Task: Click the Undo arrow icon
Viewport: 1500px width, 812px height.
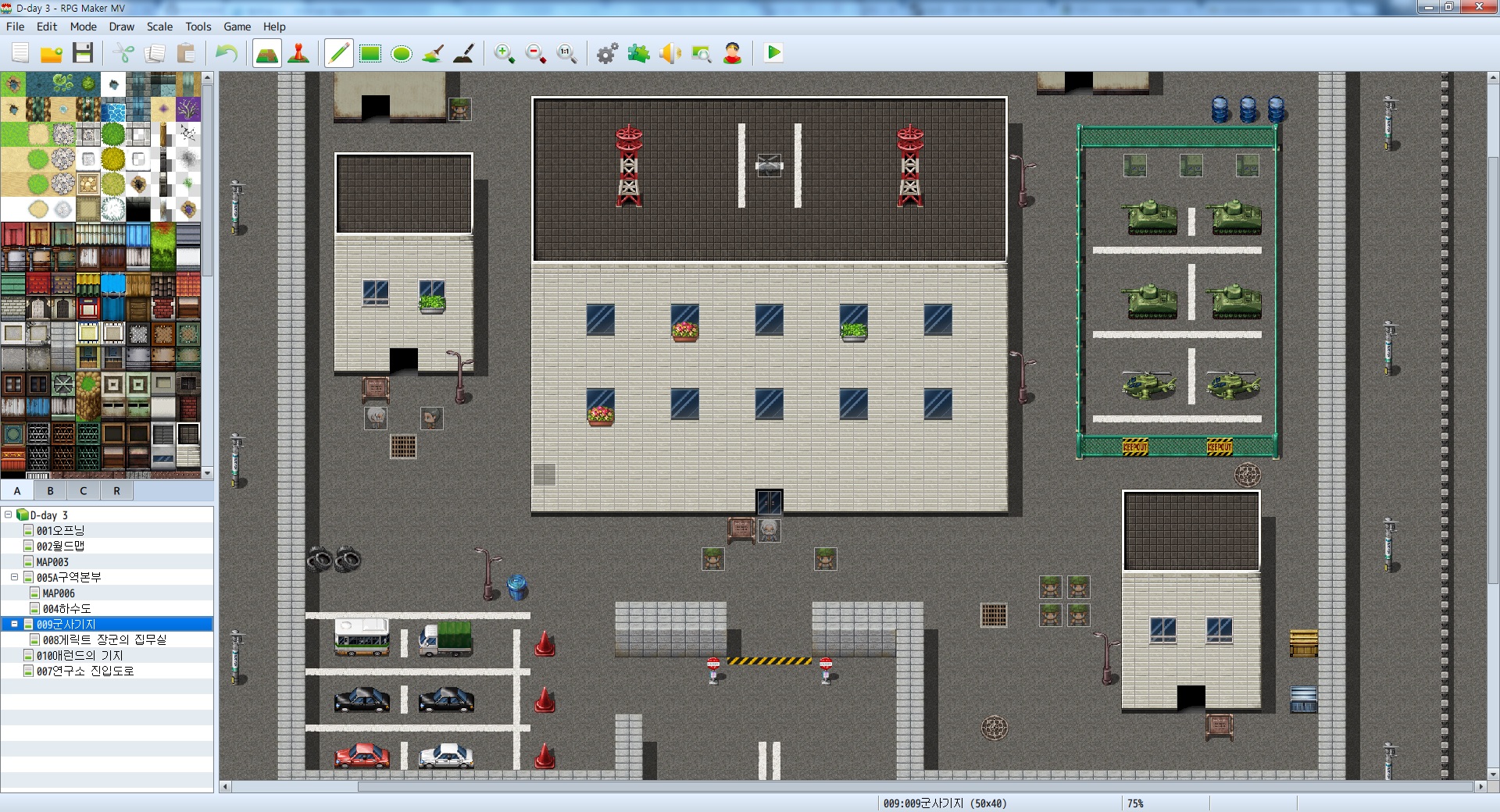Action: [227, 53]
